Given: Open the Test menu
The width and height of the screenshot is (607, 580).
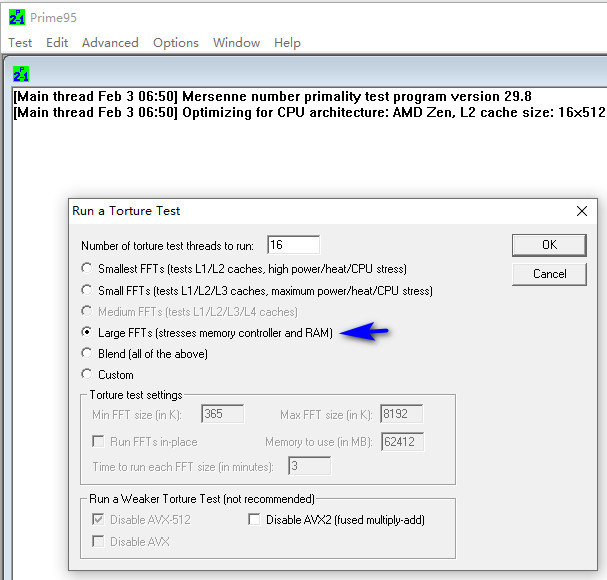Looking at the screenshot, I should pyautogui.click(x=20, y=43).
